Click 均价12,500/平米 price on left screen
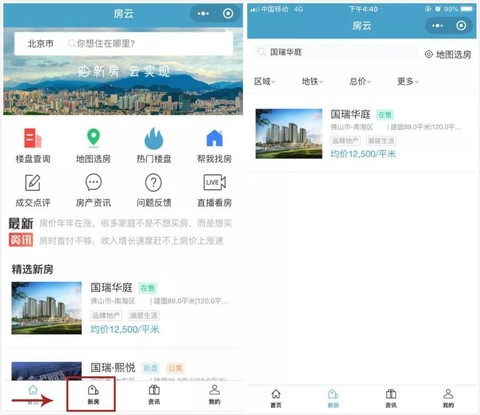 125,329
